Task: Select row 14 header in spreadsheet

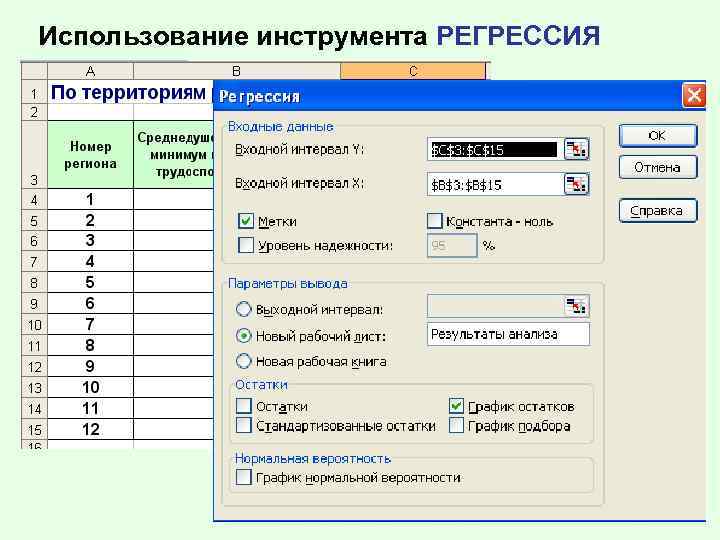Action: [x=34, y=408]
